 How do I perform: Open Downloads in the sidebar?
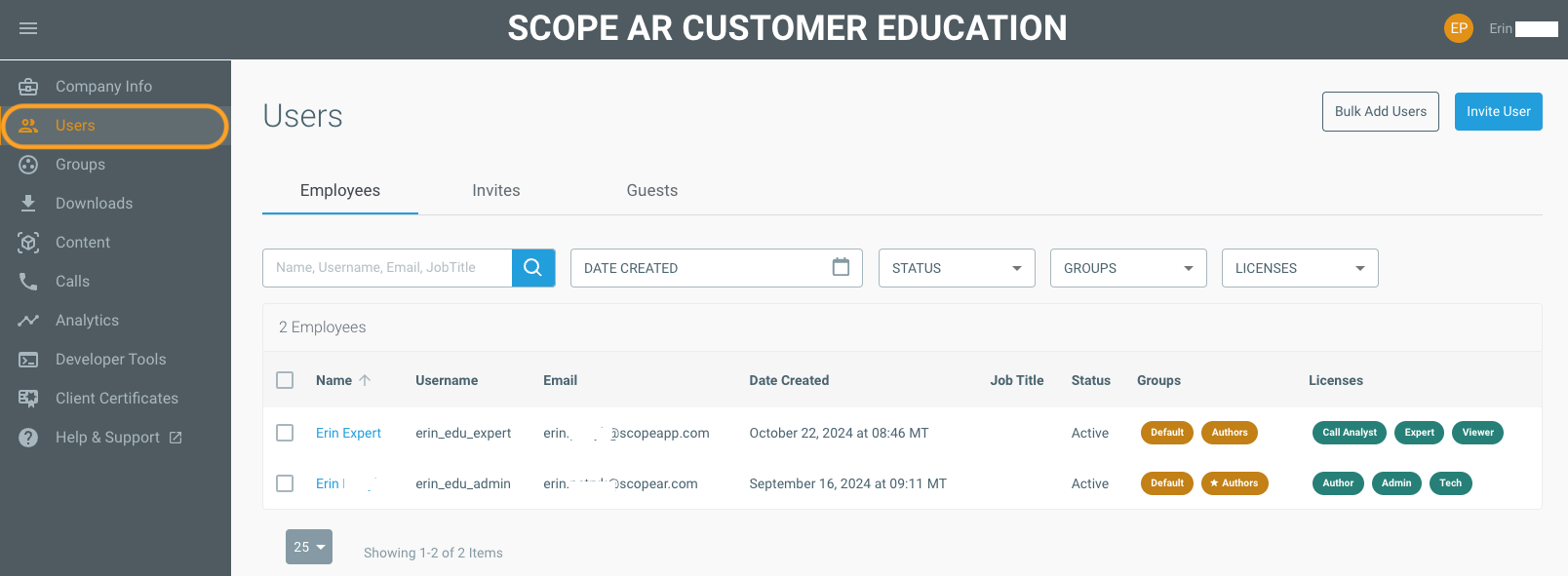pos(115,204)
